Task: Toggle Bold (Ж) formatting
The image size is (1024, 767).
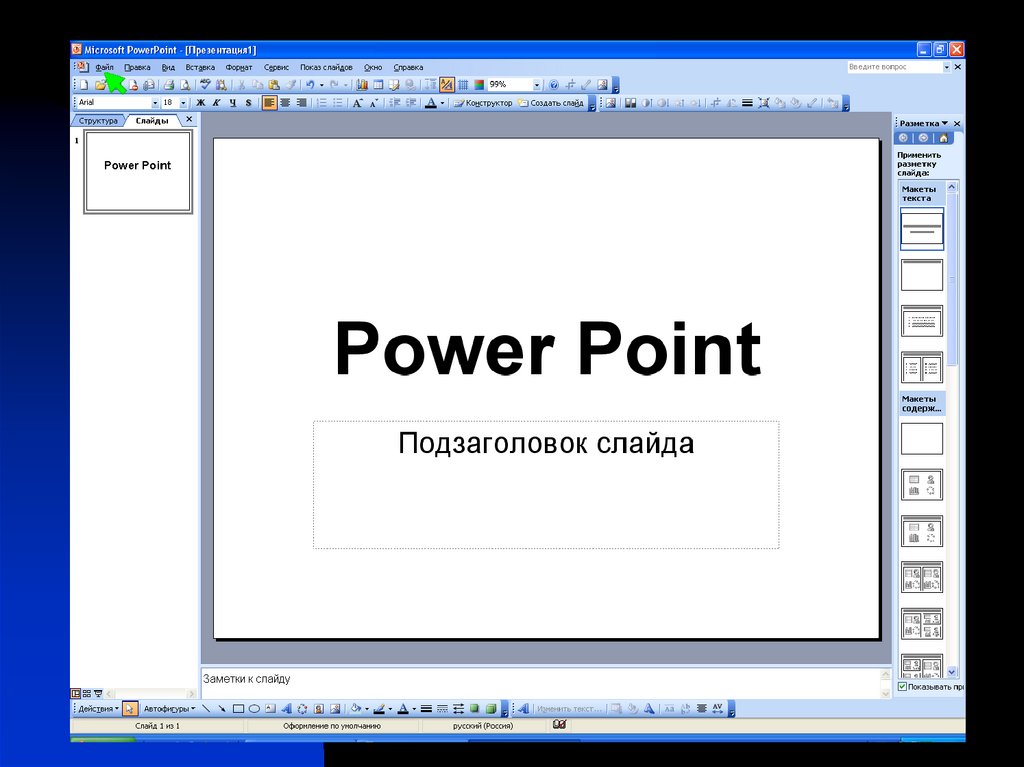Action: [x=200, y=103]
